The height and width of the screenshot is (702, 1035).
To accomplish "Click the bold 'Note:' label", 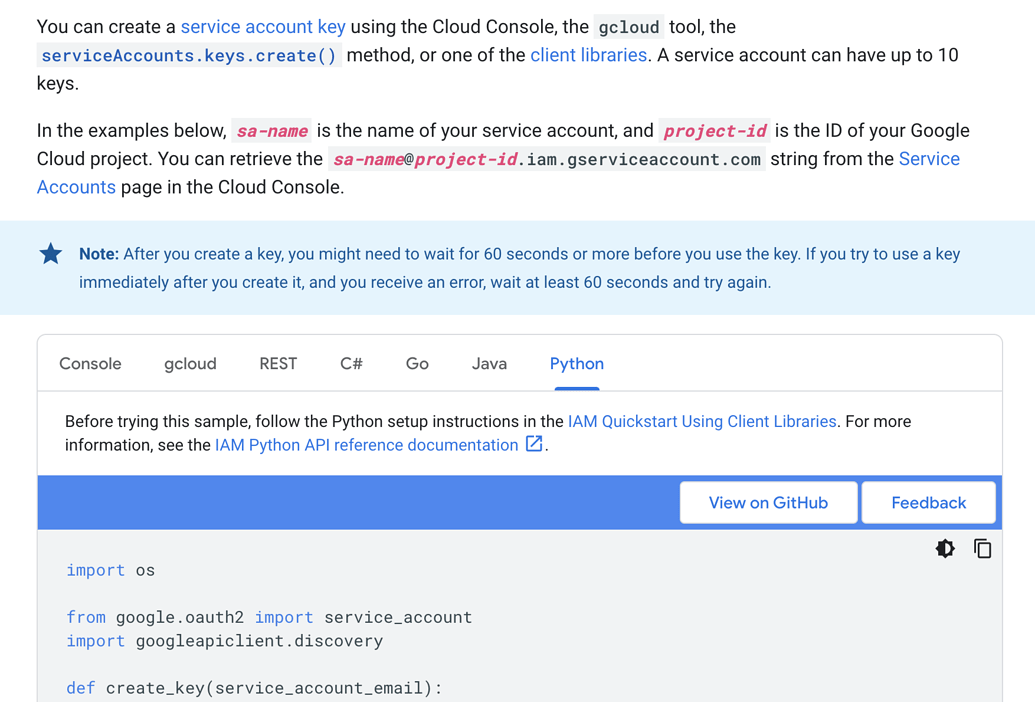I will click(99, 254).
